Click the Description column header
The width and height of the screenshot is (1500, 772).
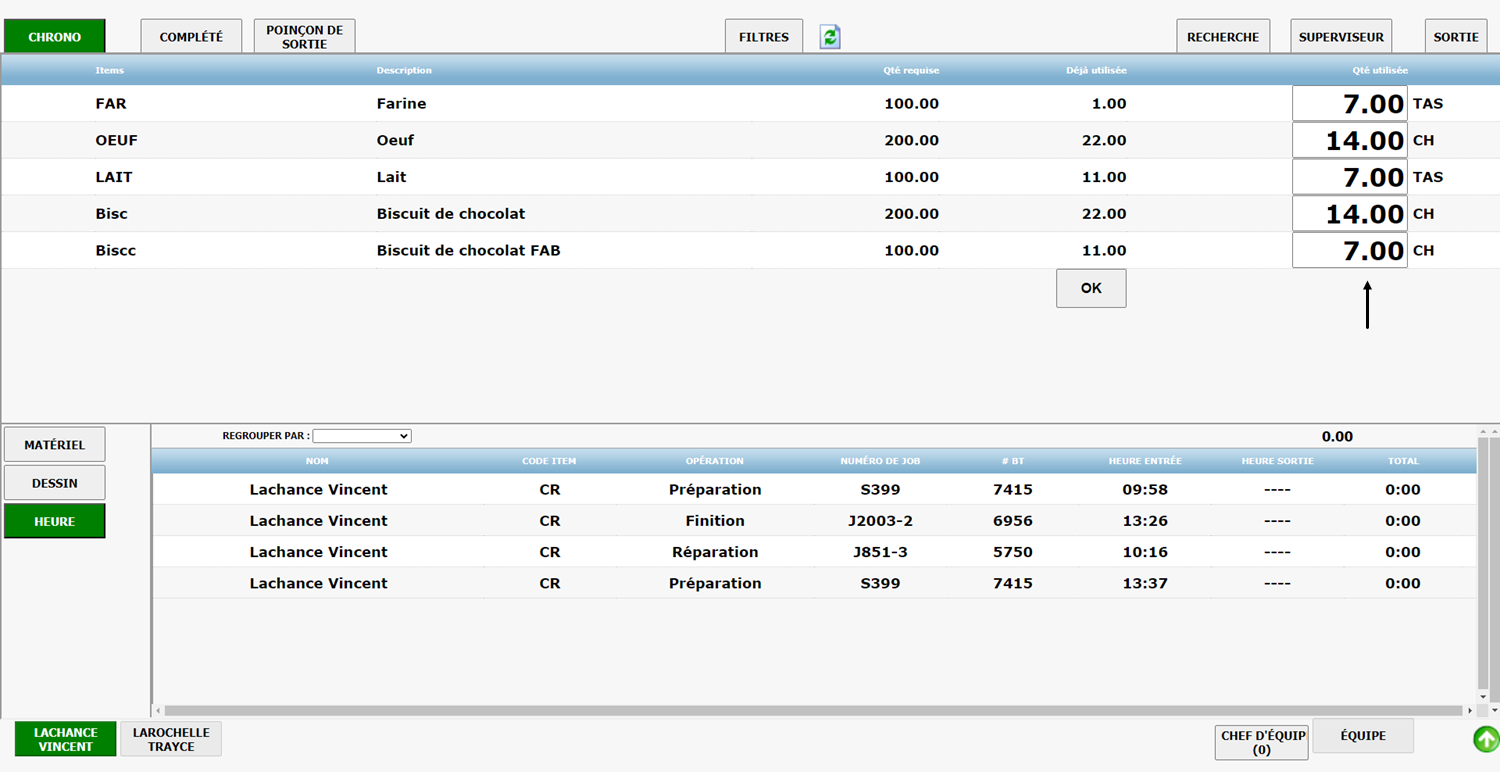click(x=404, y=70)
